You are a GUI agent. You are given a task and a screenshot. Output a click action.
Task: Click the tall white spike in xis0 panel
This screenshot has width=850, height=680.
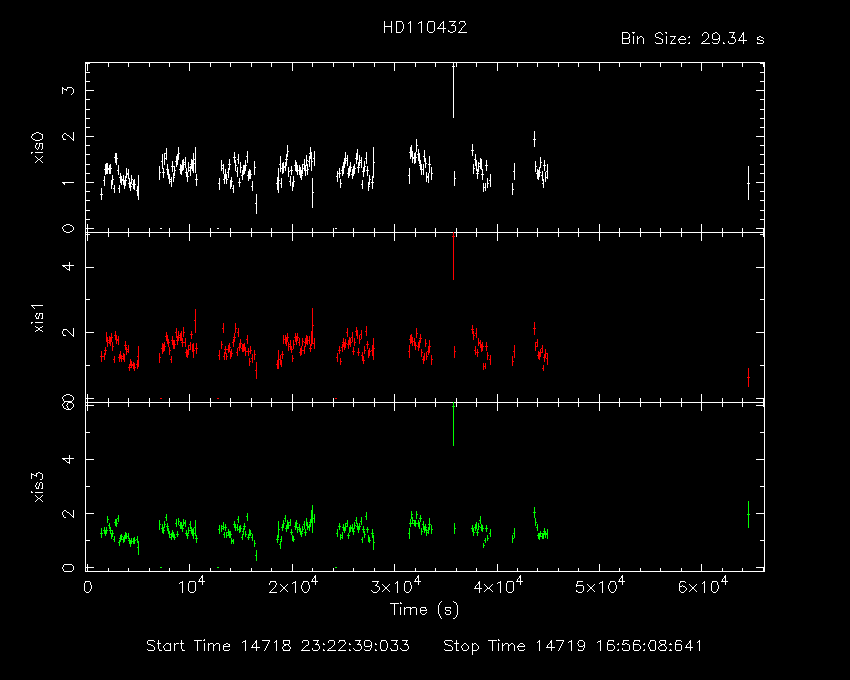point(453,91)
